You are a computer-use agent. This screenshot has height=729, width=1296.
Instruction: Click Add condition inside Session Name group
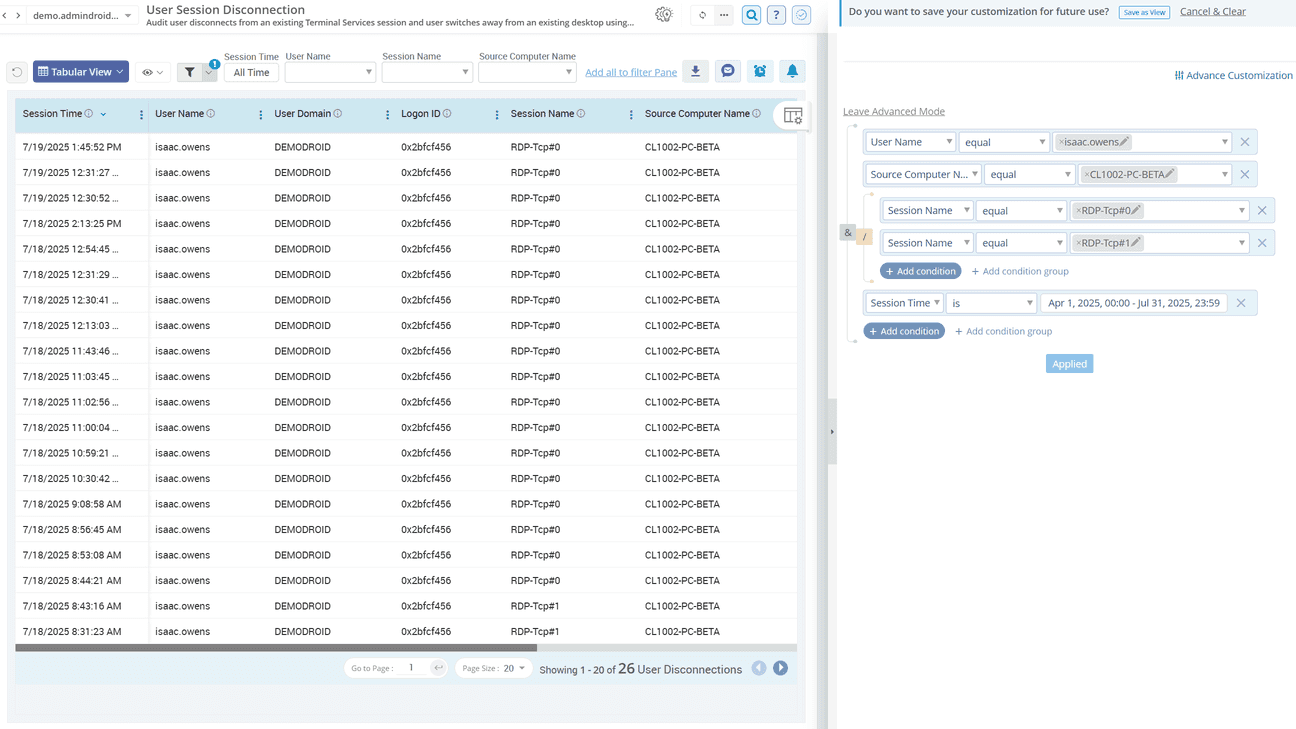[921, 271]
